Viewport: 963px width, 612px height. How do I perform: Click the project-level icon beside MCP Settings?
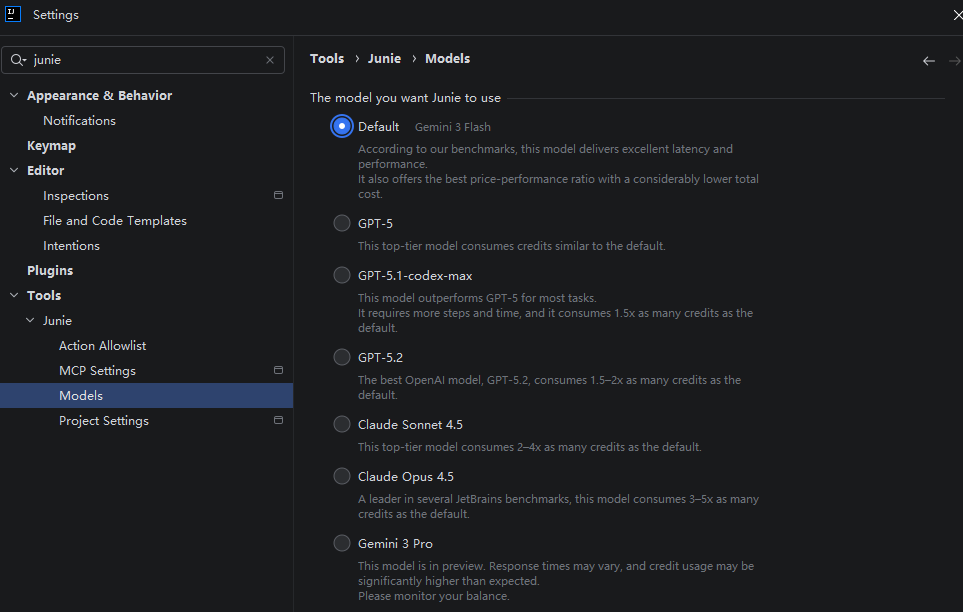tap(278, 371)
